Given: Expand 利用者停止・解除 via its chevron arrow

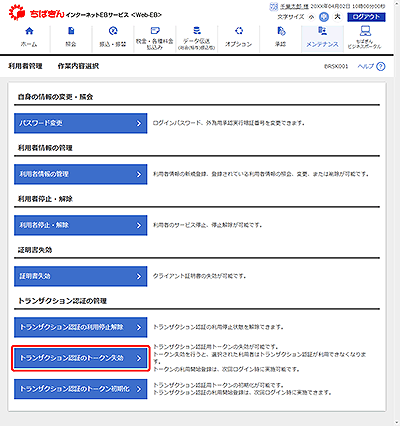Looking at the screenshot, I should [139, 225].
